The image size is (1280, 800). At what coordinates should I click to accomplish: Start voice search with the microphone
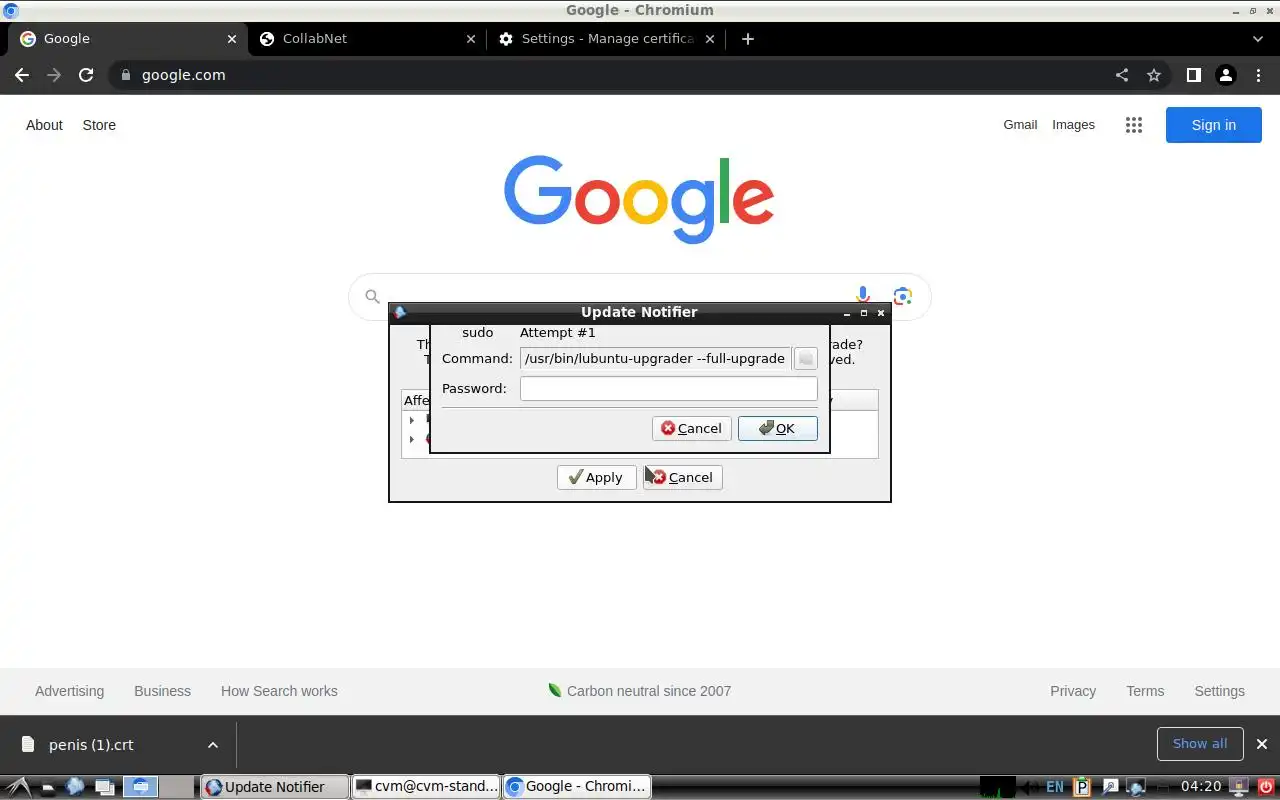pos(863,296)
